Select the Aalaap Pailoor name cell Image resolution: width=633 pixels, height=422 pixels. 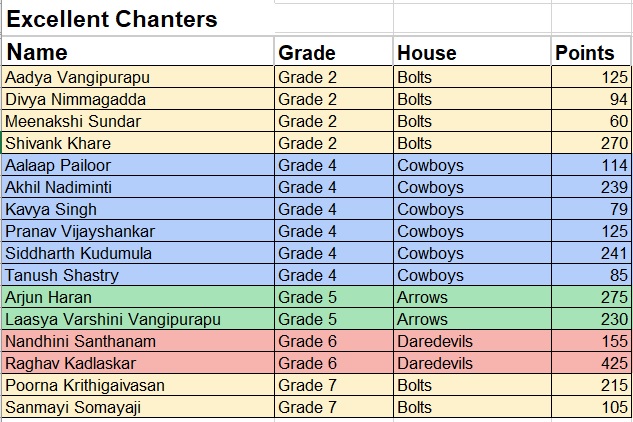138,165
